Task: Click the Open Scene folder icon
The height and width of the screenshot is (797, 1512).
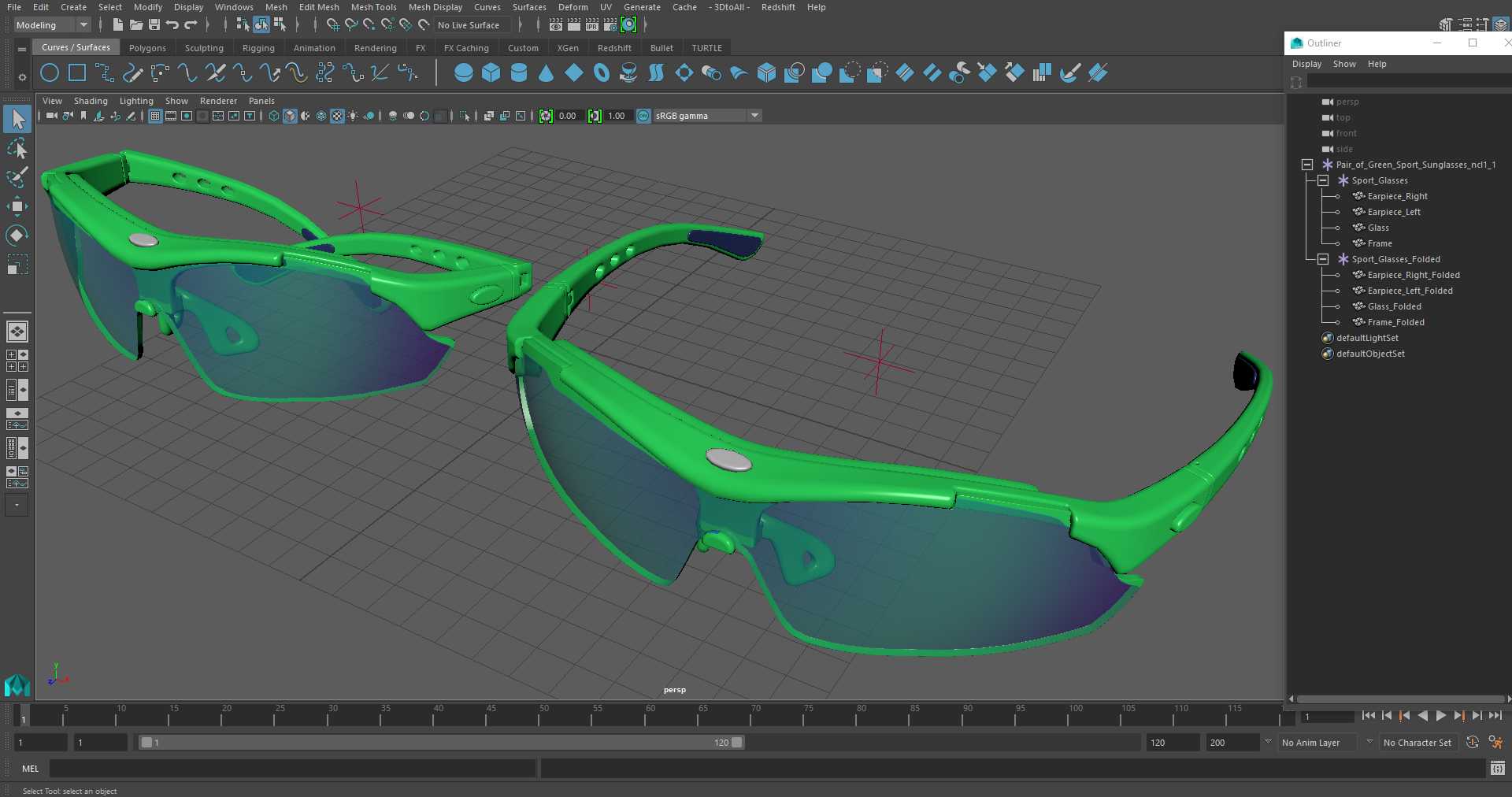Action: click(135, 25)
